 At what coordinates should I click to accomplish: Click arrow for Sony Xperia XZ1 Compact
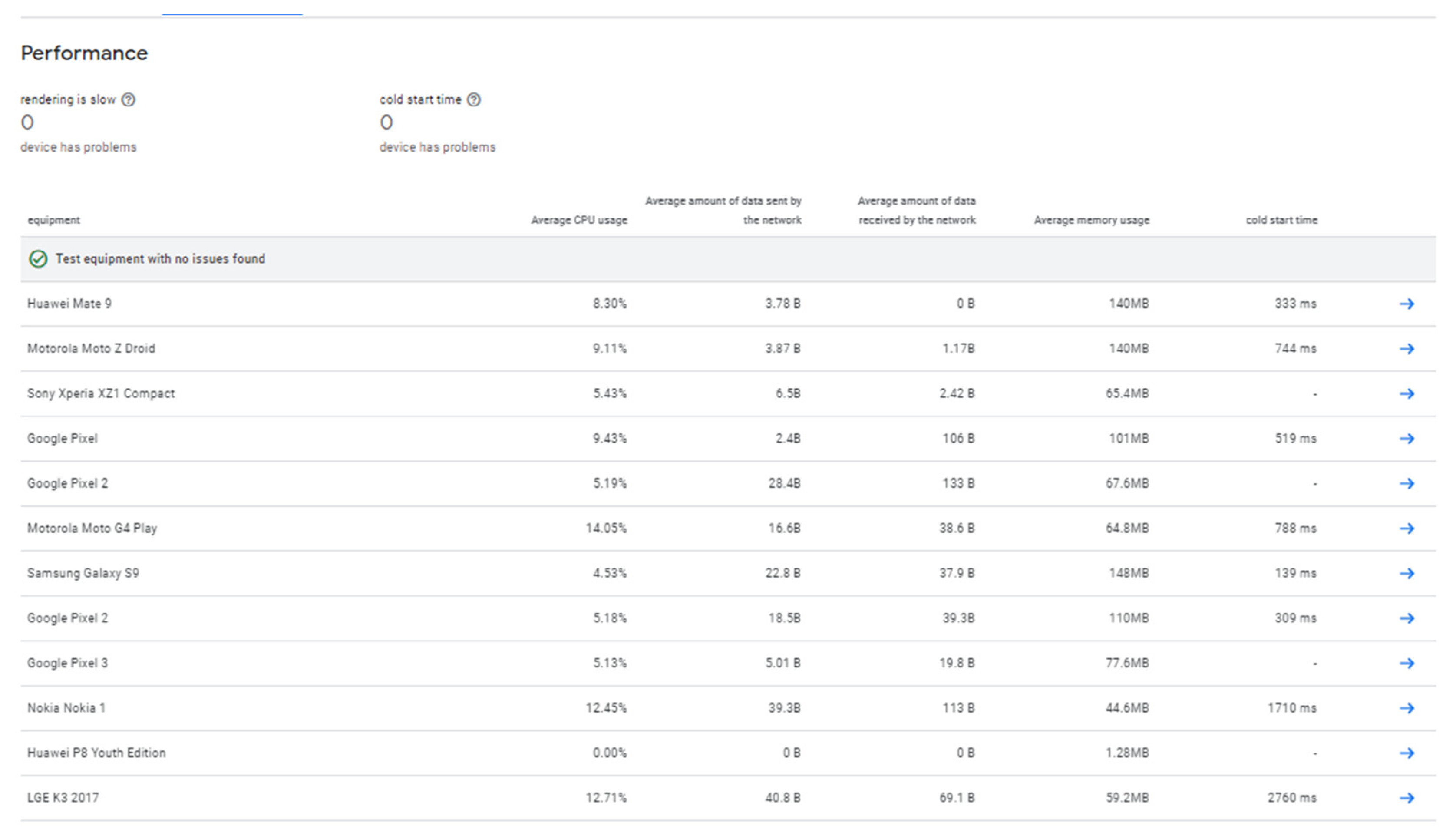click(x=1406, y=393)
